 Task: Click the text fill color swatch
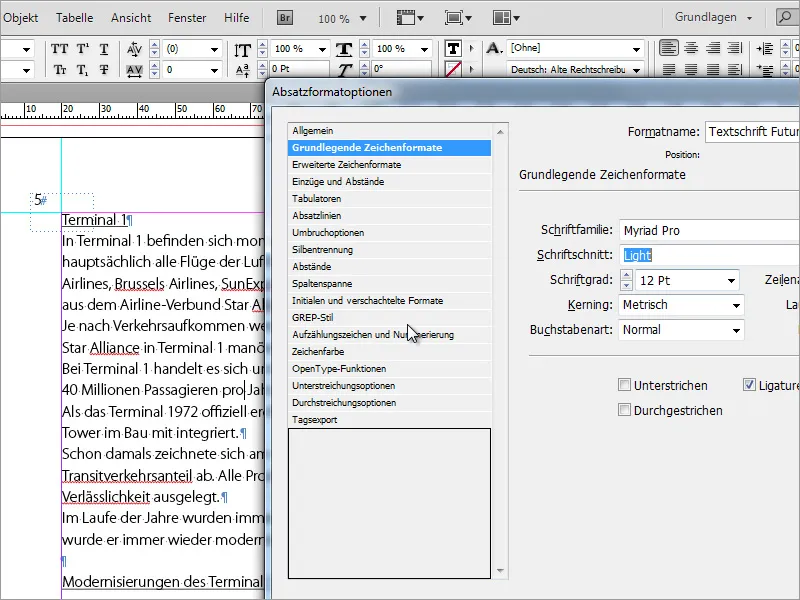(x=453, y=49)
